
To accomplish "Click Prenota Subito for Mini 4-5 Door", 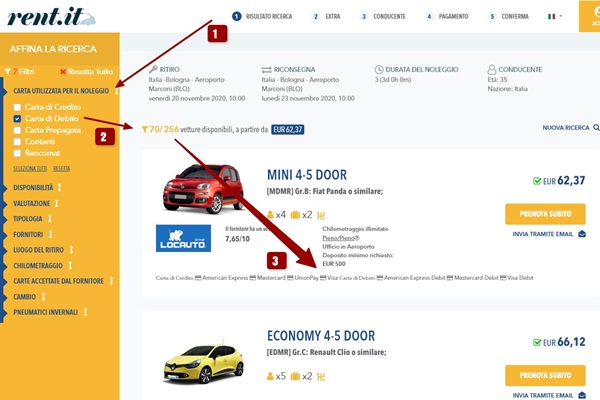I will point(545,214).
